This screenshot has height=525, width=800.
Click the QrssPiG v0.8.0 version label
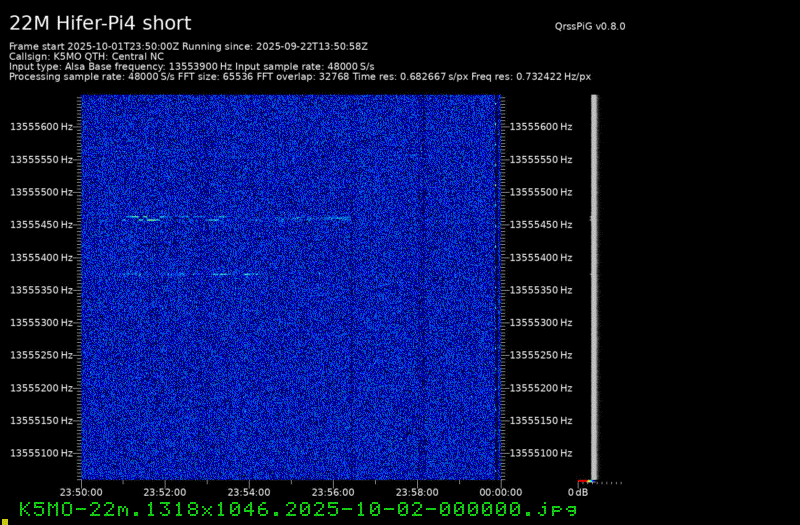597,27
